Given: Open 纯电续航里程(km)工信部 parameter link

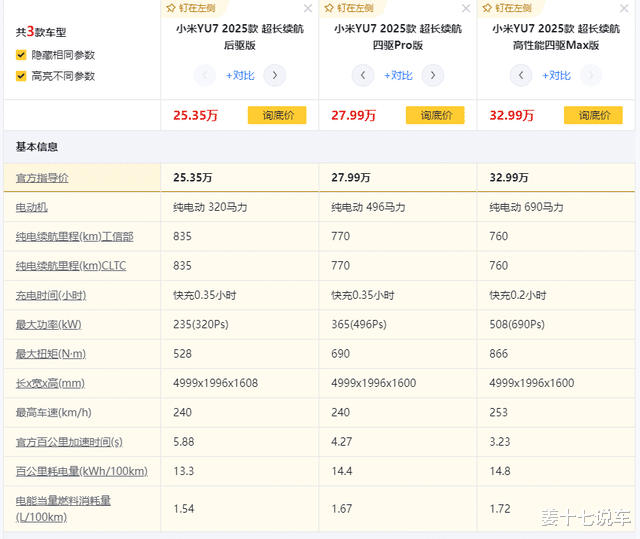Looking at the screenshot, I should pyautogui.click(x=75, y=237).
